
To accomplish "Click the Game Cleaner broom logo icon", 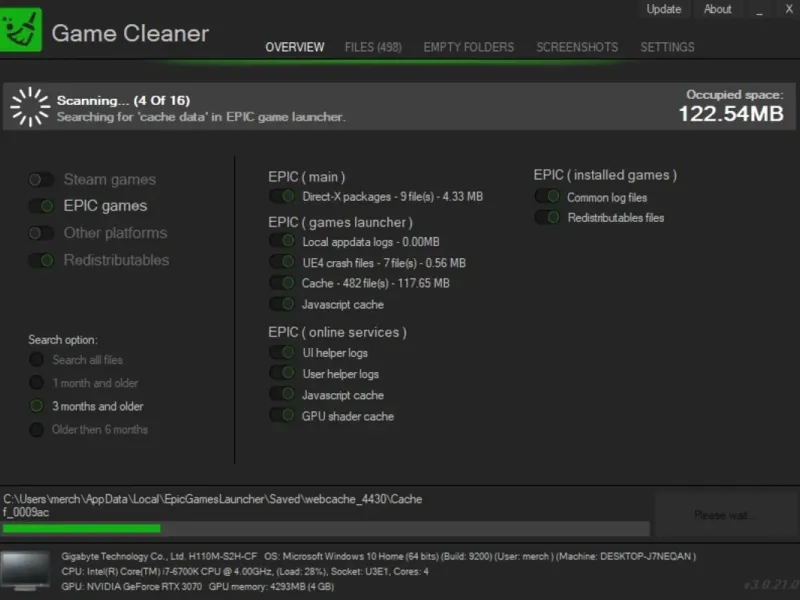I will coord(20,30).
